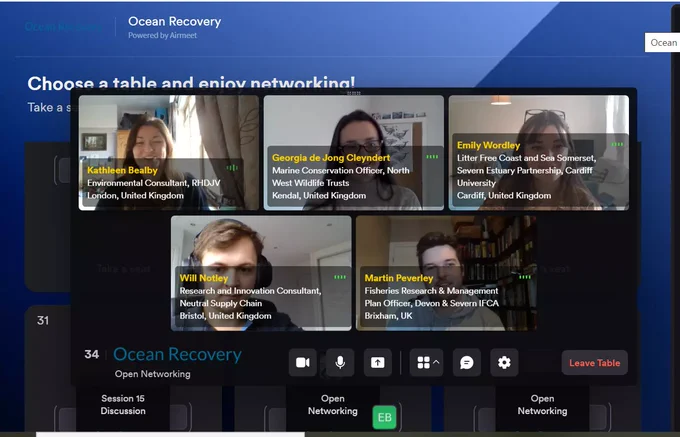Toggle the camera video button

pos(303,362)
